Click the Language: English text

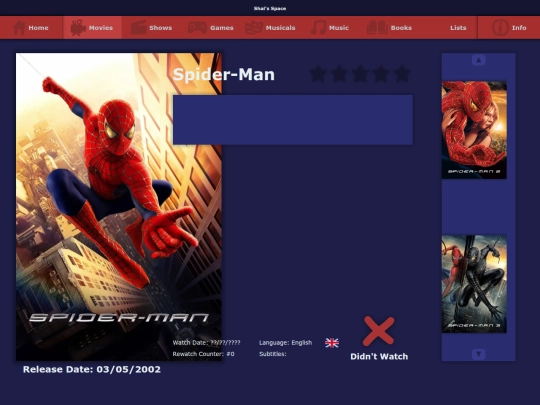tap(285, 343)
